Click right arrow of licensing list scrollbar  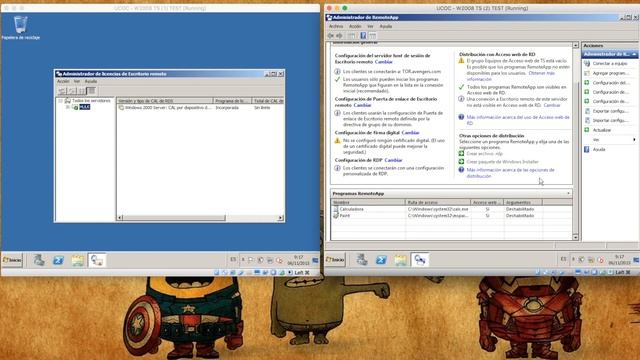[x=280, y=218]
